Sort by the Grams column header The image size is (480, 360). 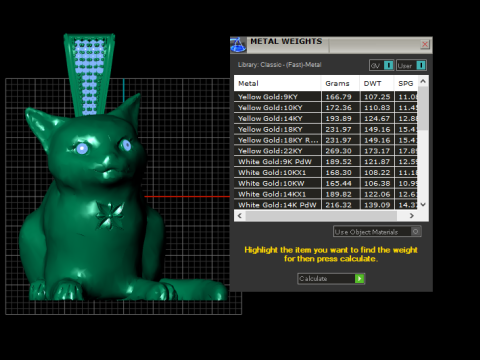coord(340,83)
